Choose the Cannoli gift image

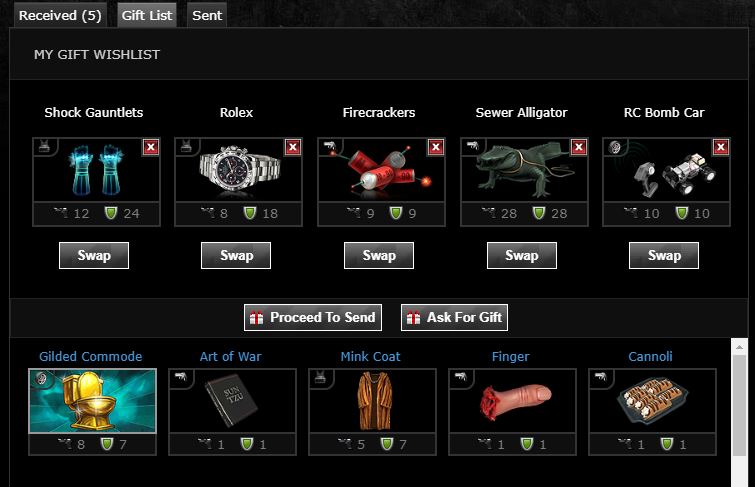[652, 401]
